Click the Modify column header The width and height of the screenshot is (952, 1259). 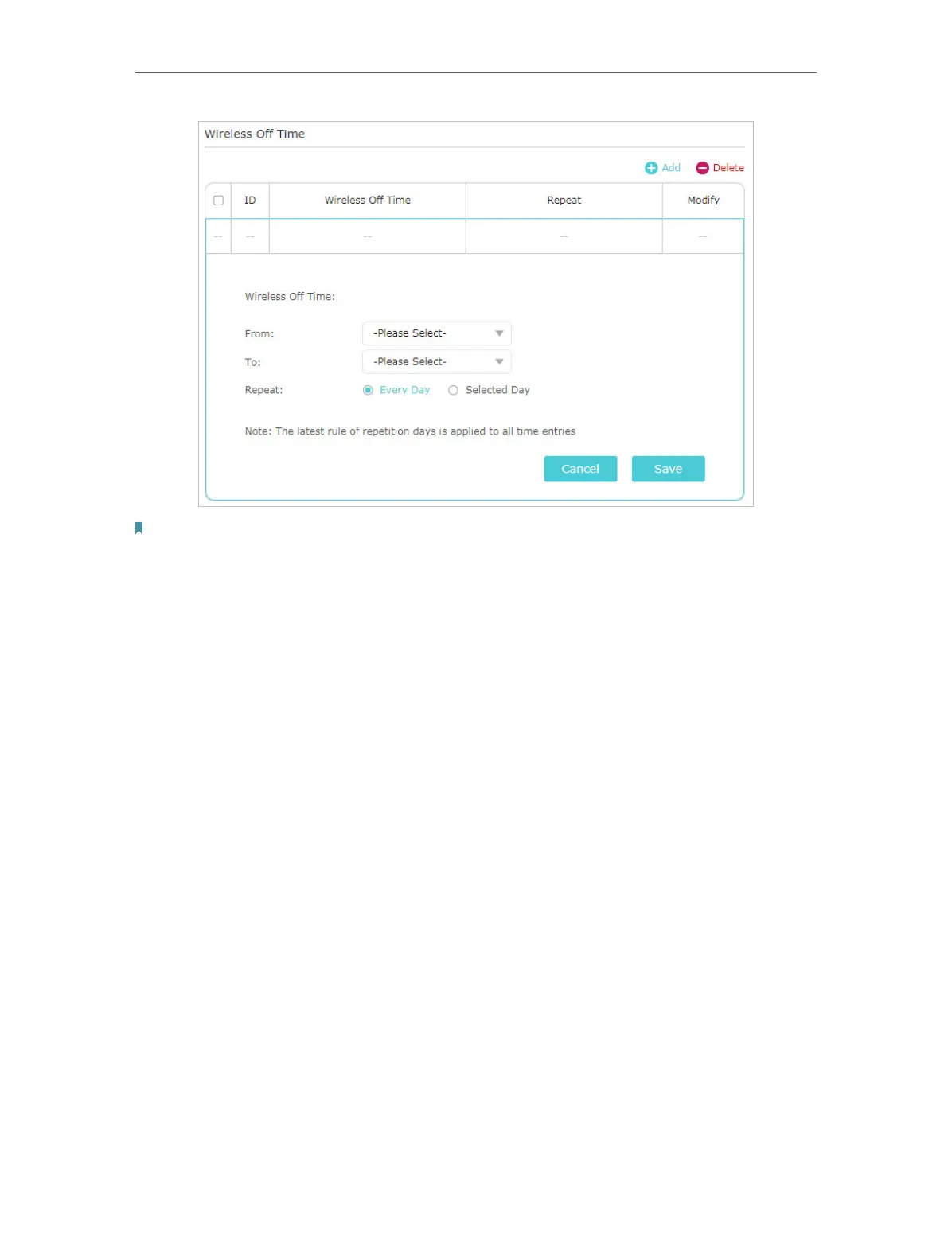[x=703, y=201]
